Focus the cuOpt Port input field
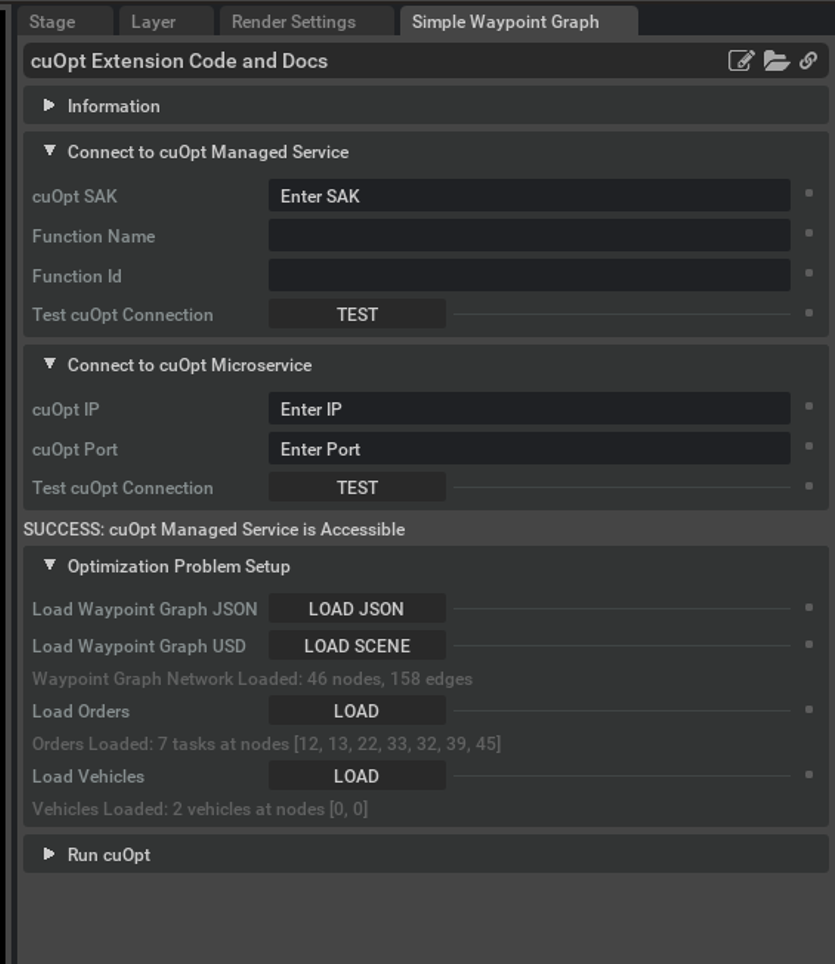The image size is (836, 964). click(529, 449)
